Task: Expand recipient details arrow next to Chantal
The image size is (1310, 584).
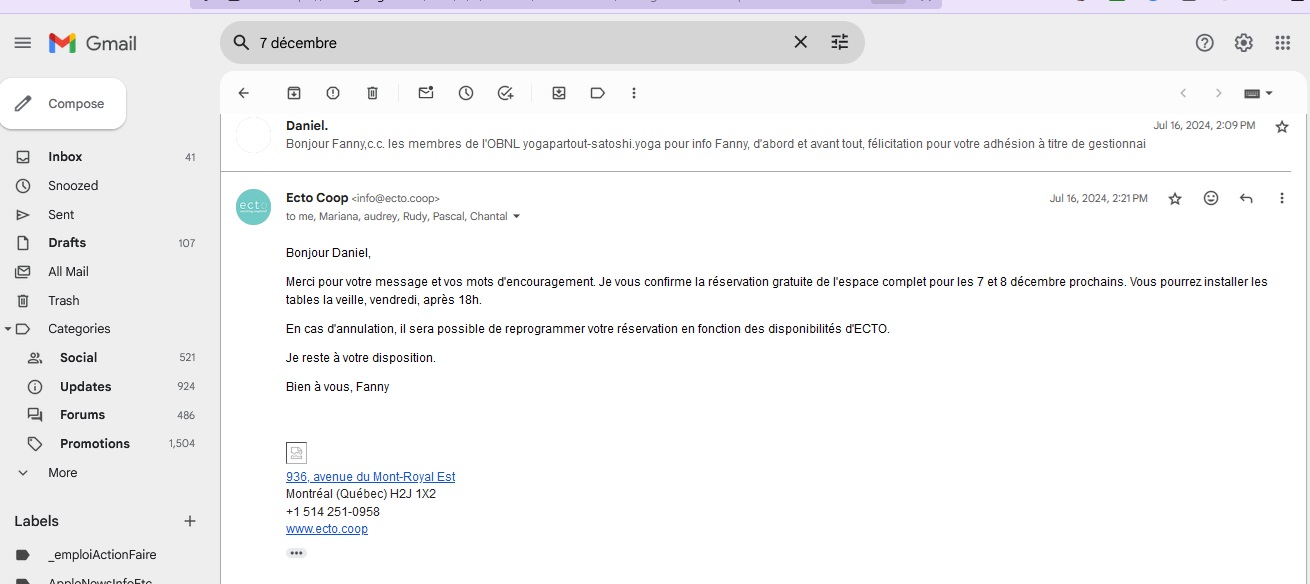Action: [517, 217]
